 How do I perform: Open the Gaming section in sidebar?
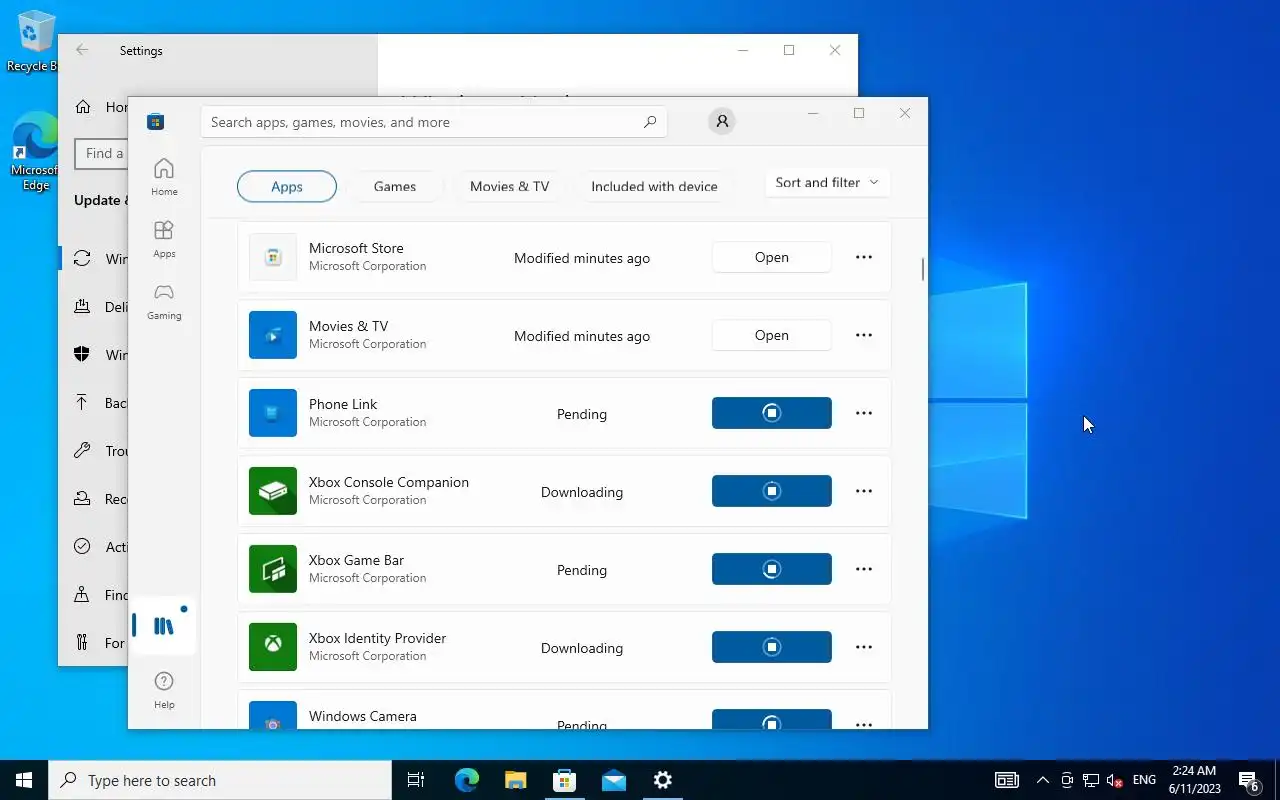click(164, 301)
